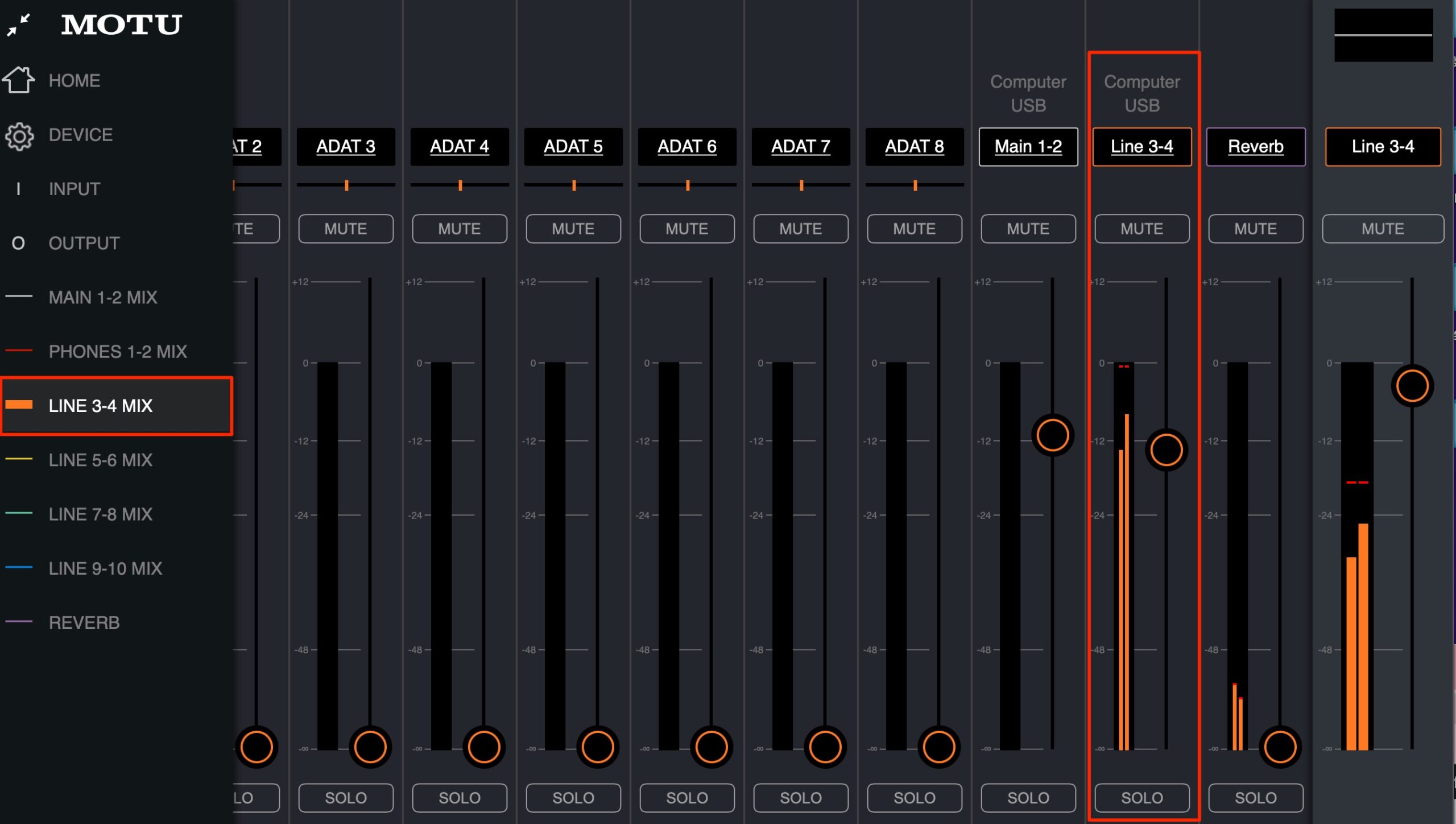This screenshot has width=1456, height=824.
Task: Click the black display box at top right
Action: pos(1383,35)
